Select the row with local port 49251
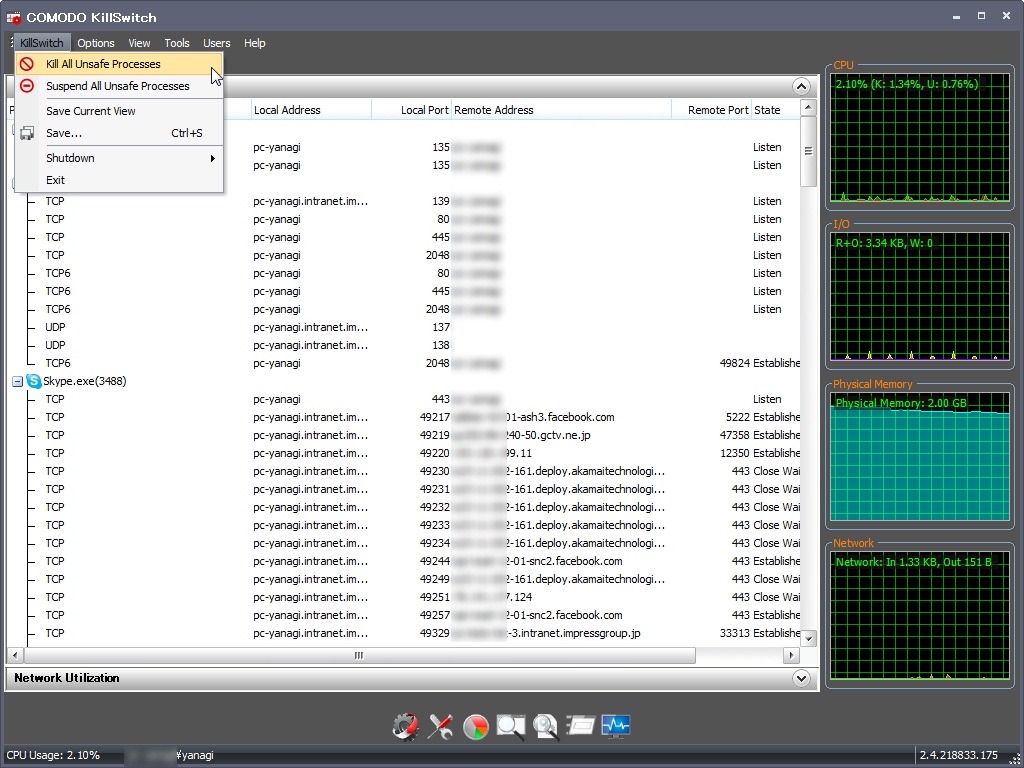 405,597
